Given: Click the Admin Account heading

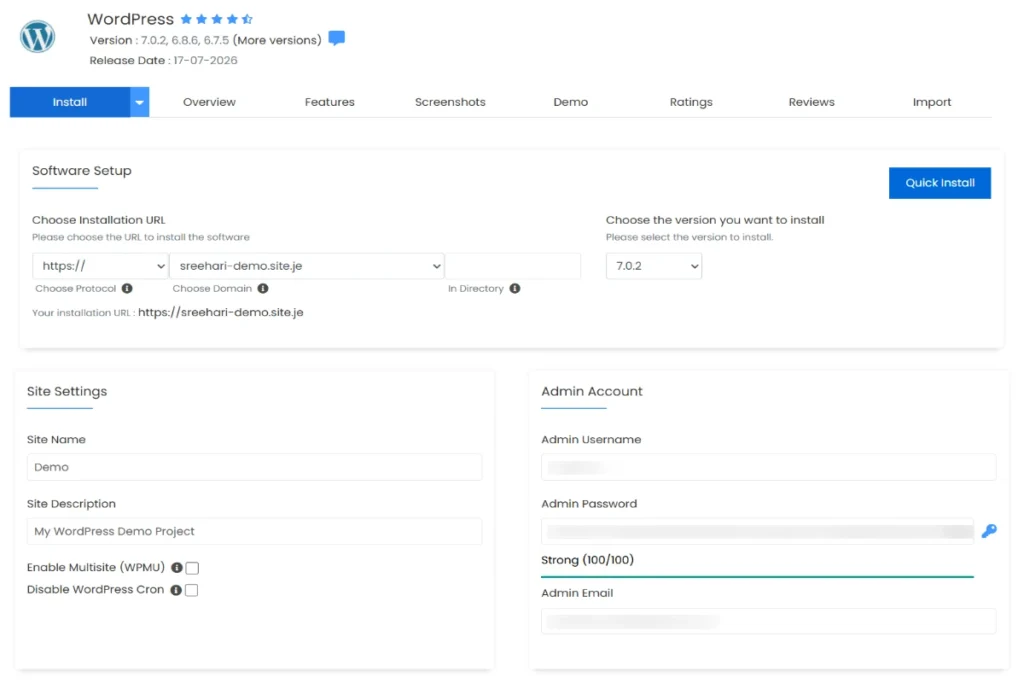Looking at the screenshot, I should [x=592, y=391].
